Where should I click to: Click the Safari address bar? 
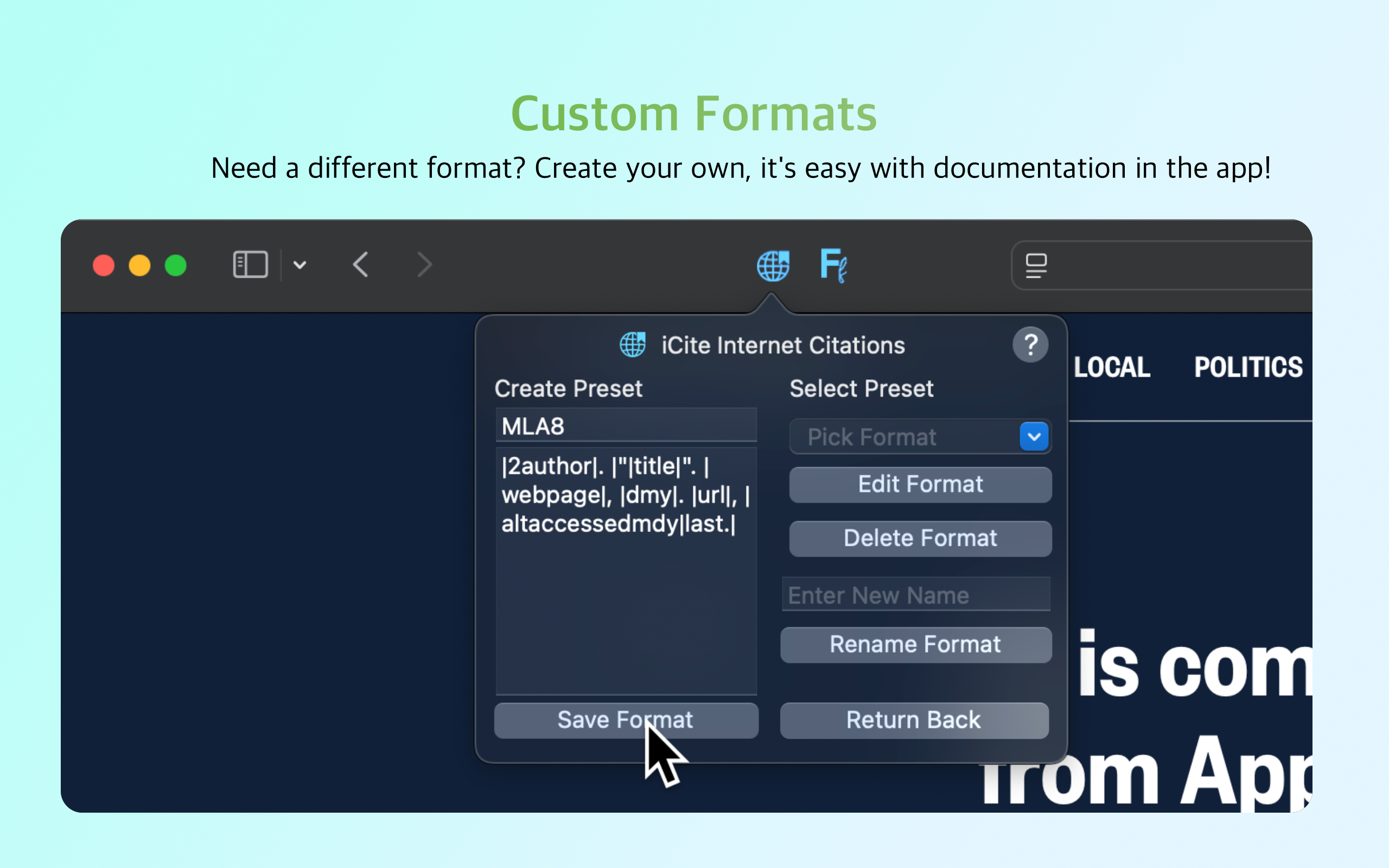[x=1162, y=266]
